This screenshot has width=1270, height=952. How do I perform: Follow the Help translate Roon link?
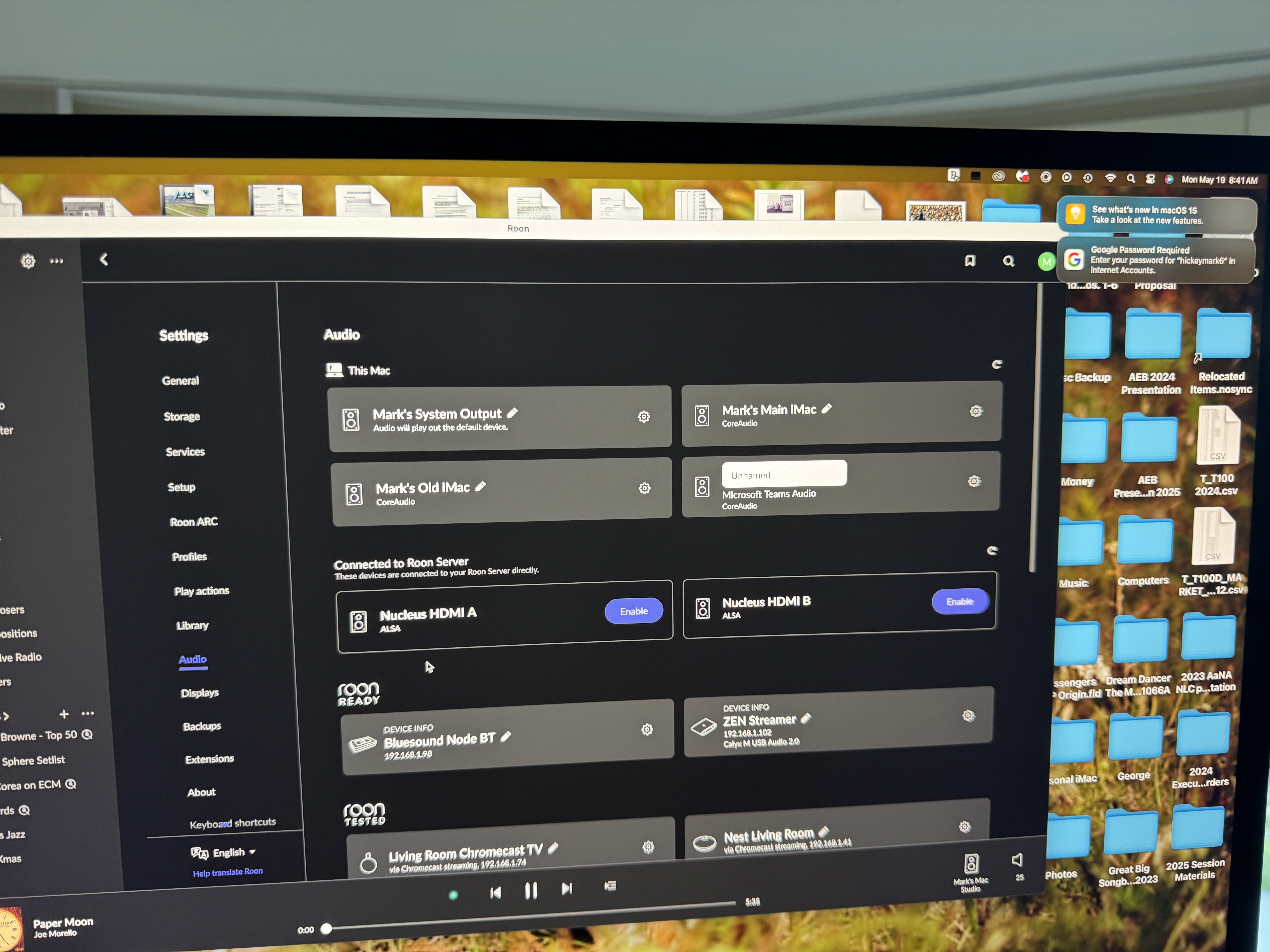coord(228,872)
